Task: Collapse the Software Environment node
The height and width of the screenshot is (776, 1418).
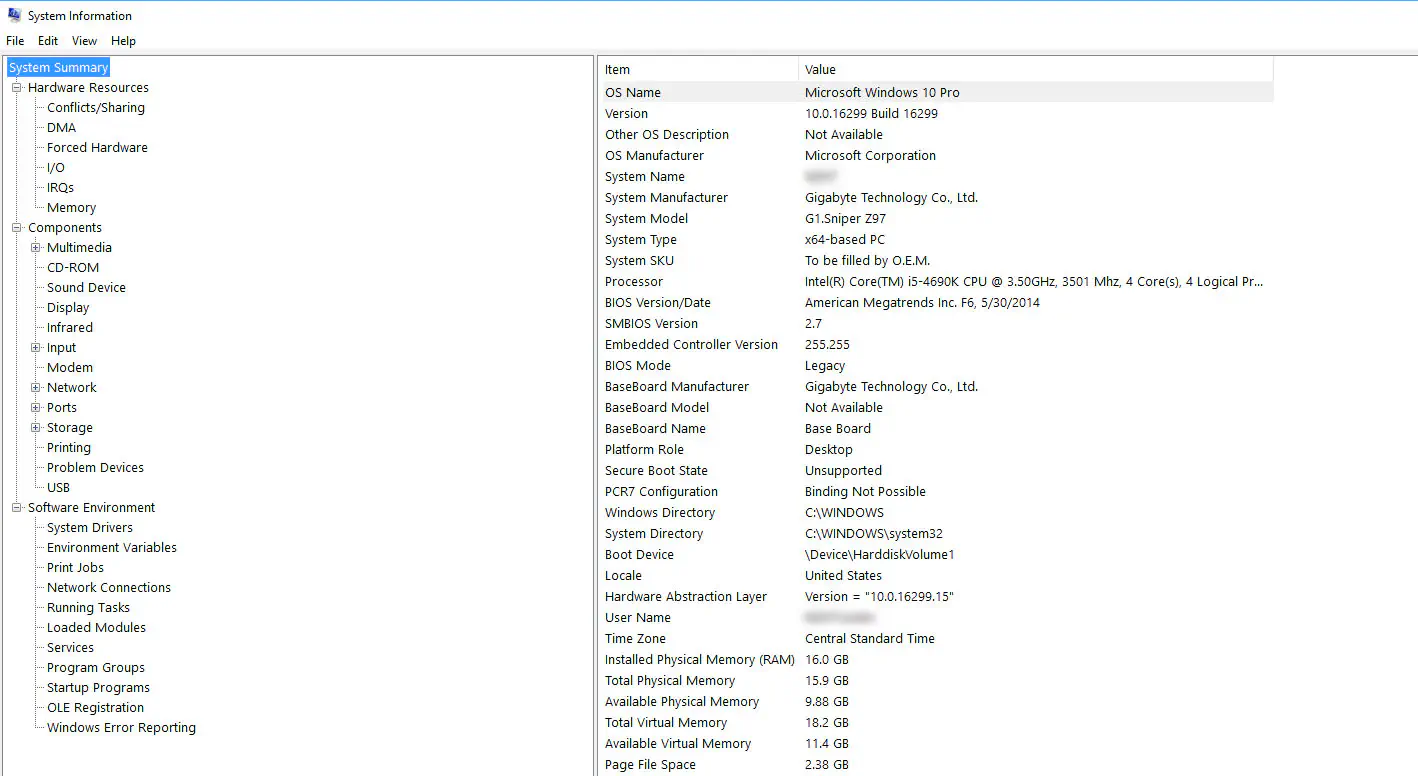Action: (x=17, y=507)
